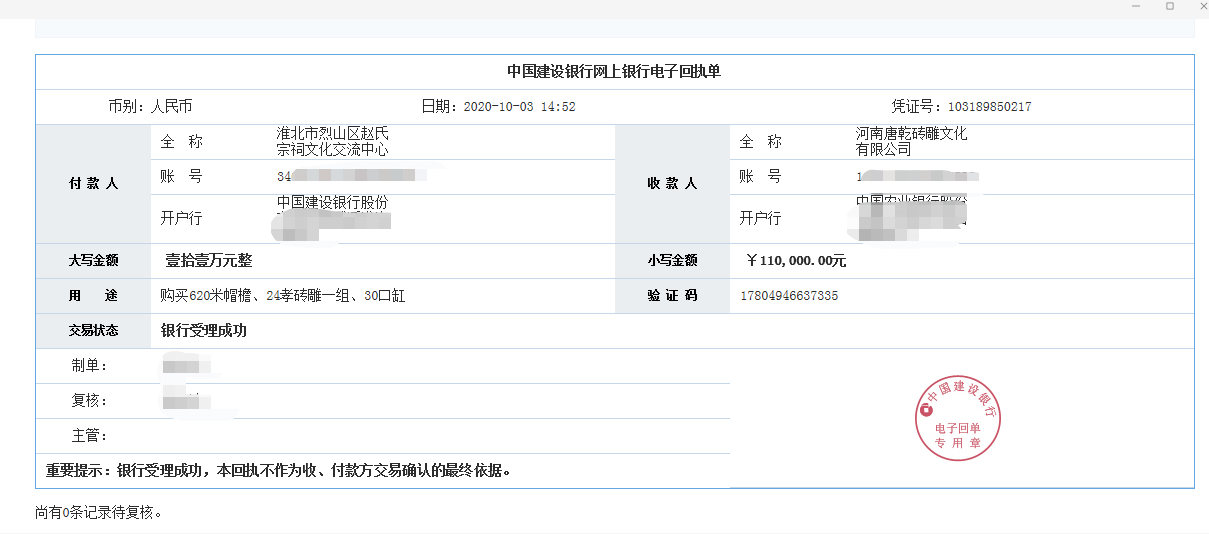Click payer's 账号 label
This screenshot has height=534, width=1209.
(181, 177)
